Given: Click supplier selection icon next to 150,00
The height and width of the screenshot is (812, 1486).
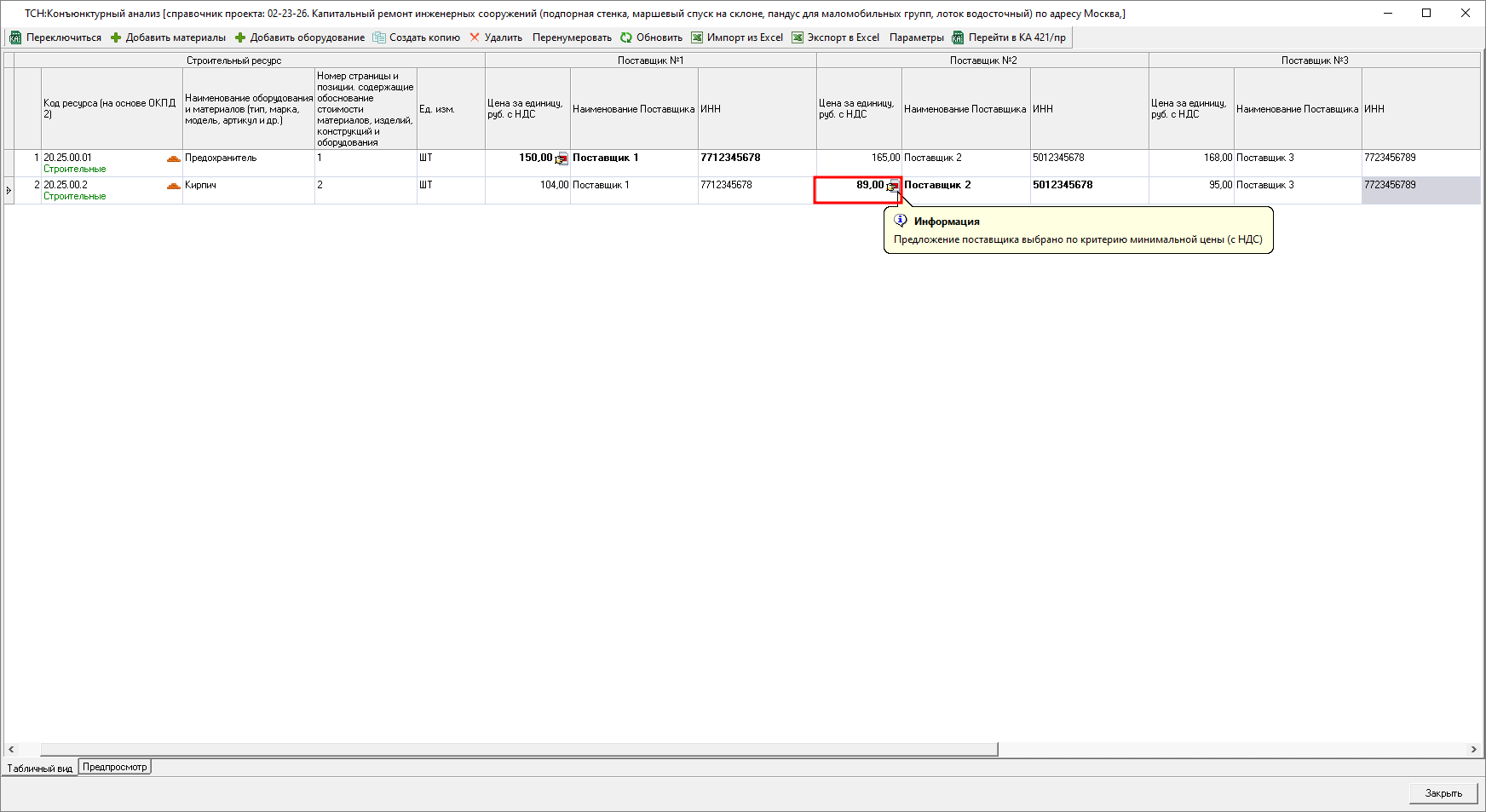Looking at the screenshot, I should click(562, 158).
